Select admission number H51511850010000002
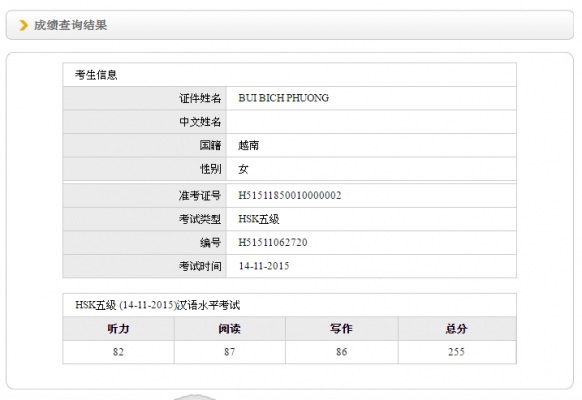The image size is (582, 400). [x=290, y=195]
